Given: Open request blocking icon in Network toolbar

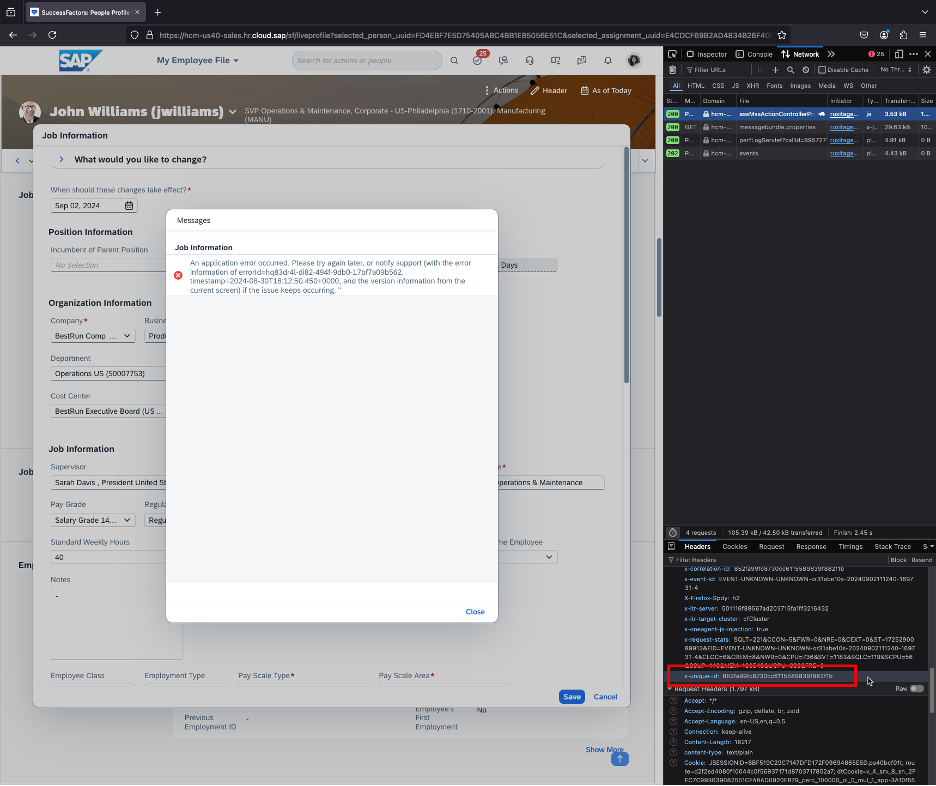Looking at the screenshot, I should pyautogui.click(x=805, y=70).
